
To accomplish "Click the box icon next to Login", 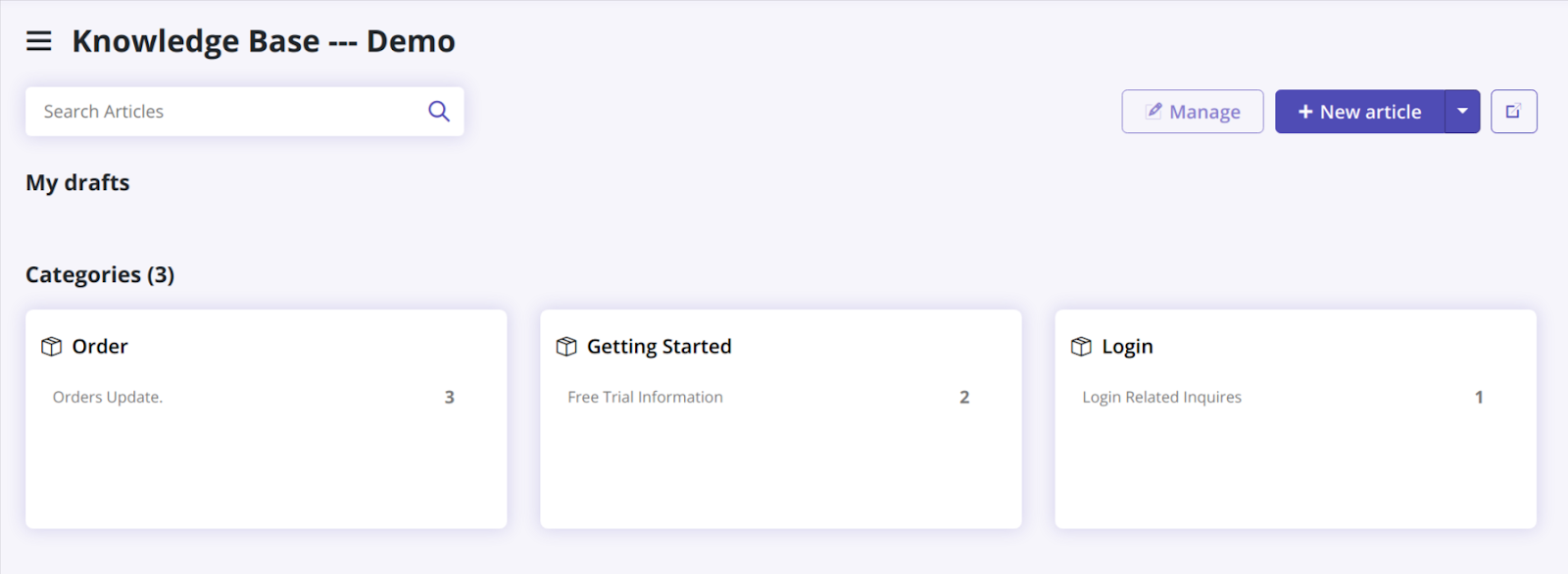I will 1082,346.
